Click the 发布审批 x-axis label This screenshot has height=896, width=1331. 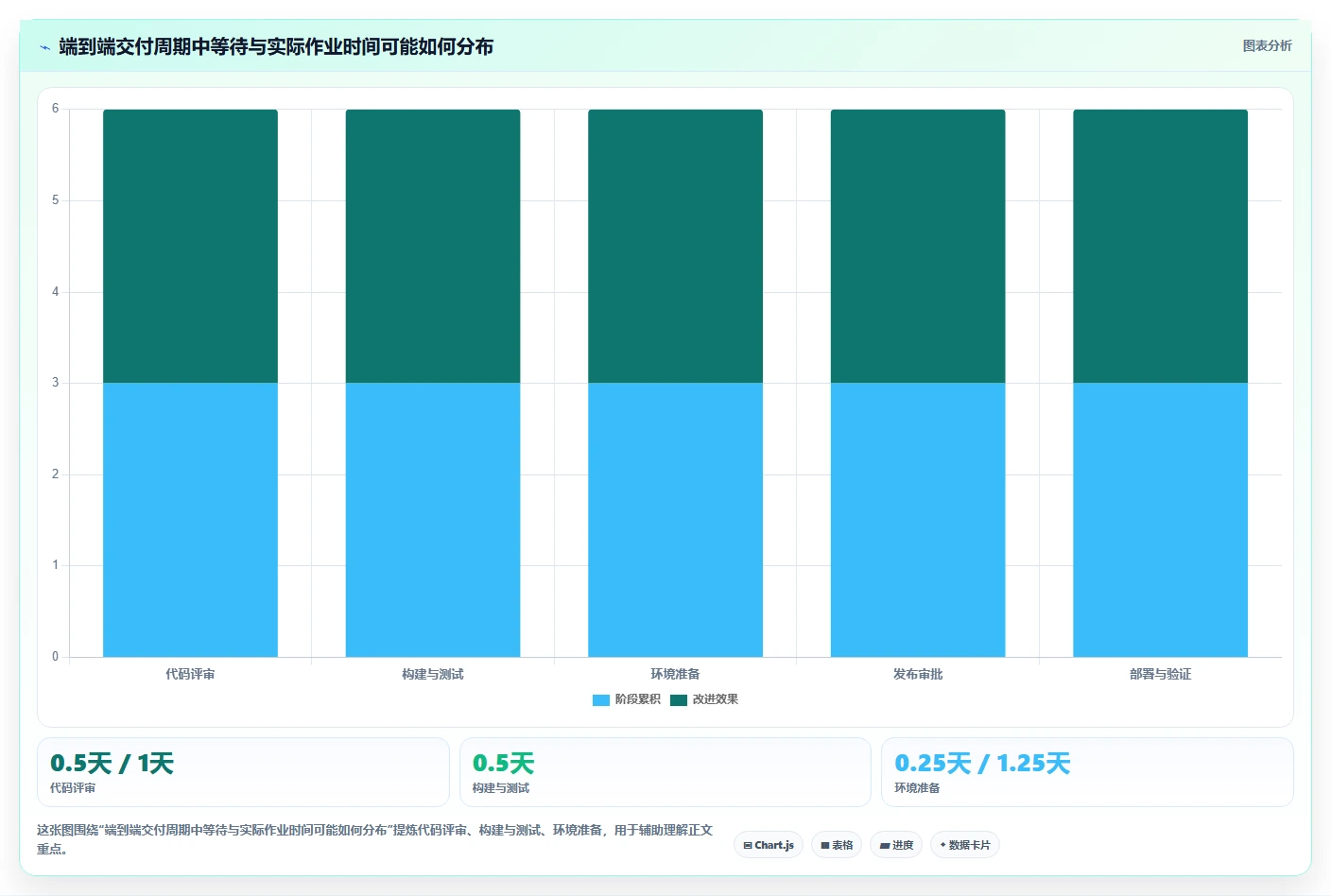[x=918, y=674]
